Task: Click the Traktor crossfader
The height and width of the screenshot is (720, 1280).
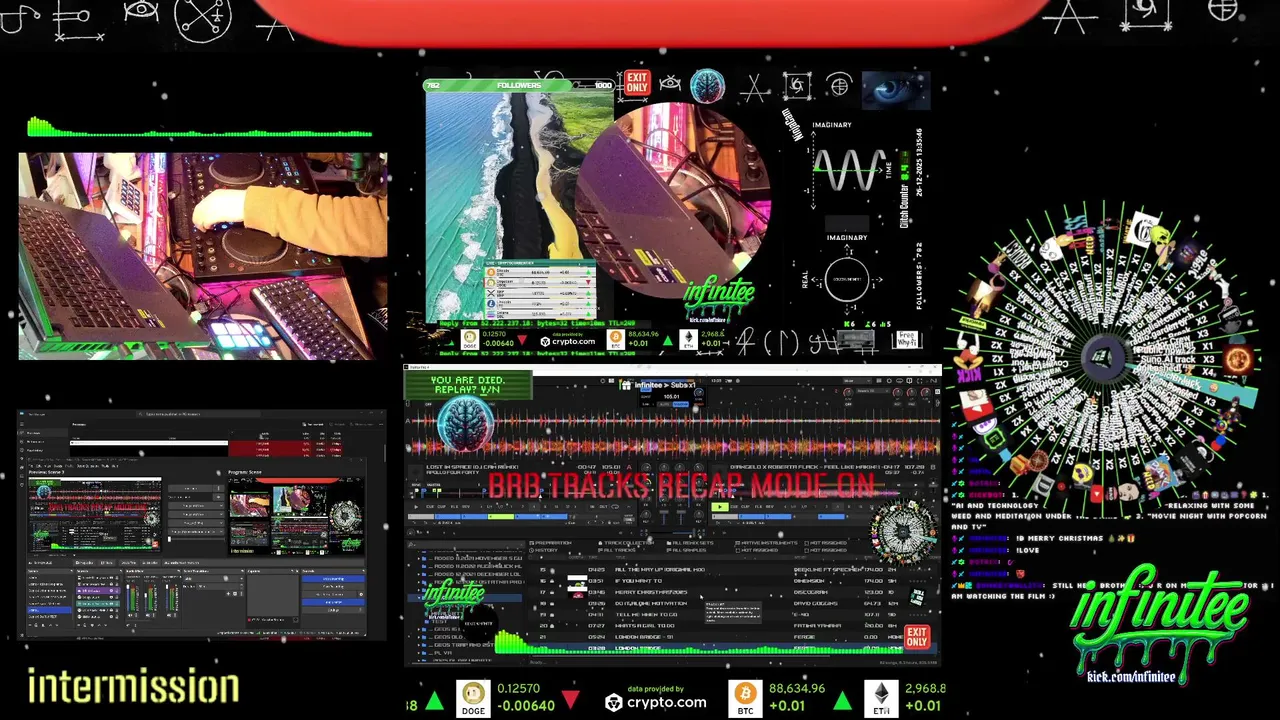Action: (673, 533)
